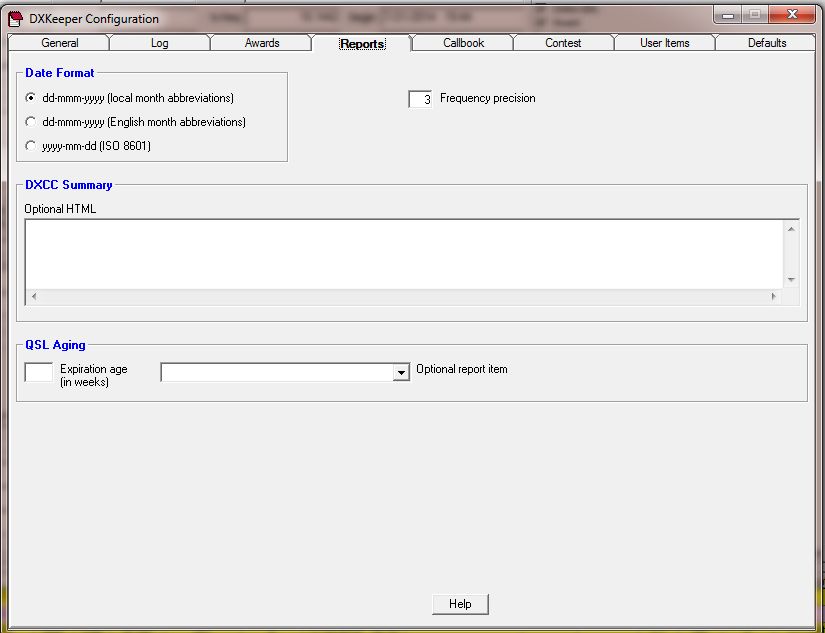
Task: Click the Help button
Action: (x=460, y=604)
